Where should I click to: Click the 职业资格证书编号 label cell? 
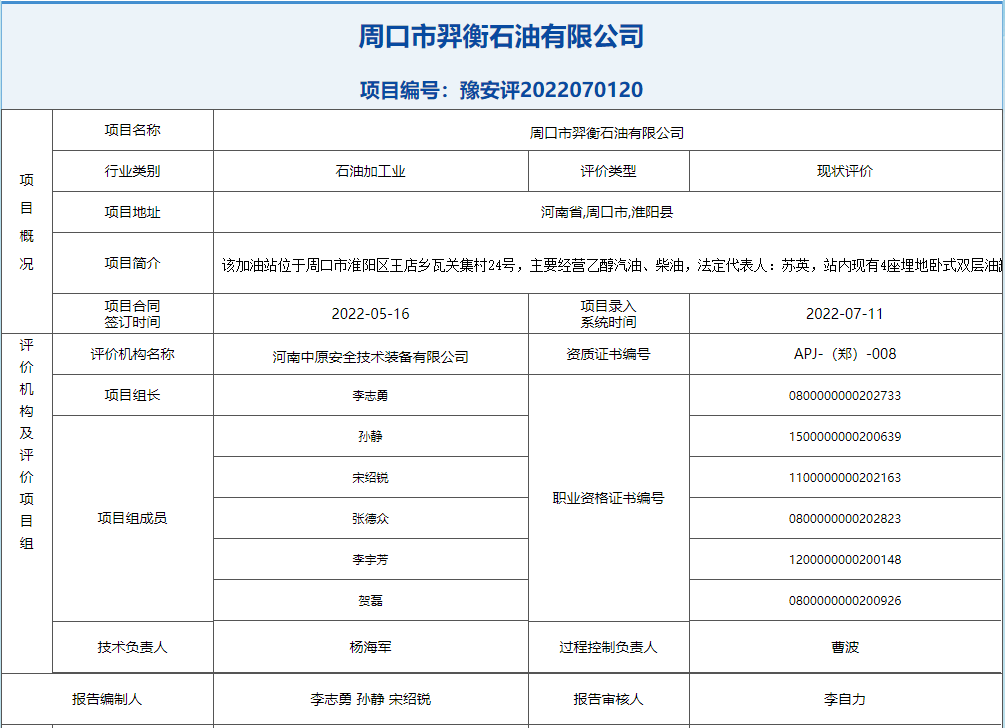pyautogui.click(x=608, y=498)
